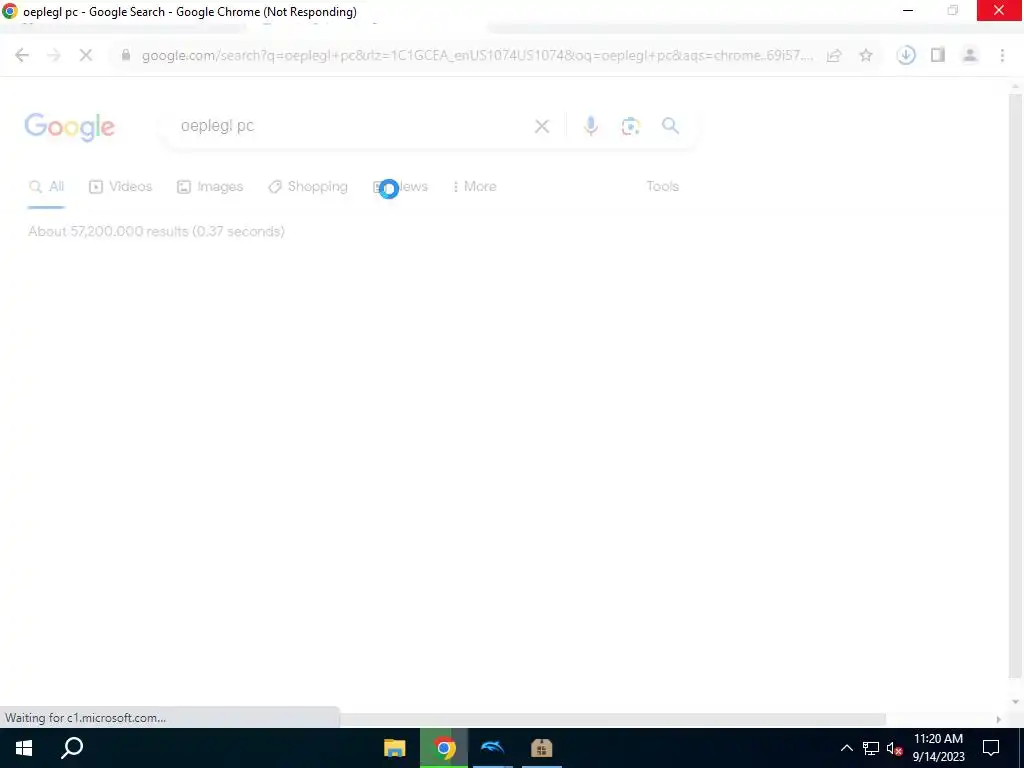
Task: Open the box package app in taskbar
Action: pyautogui.click(x=541, y=748)
